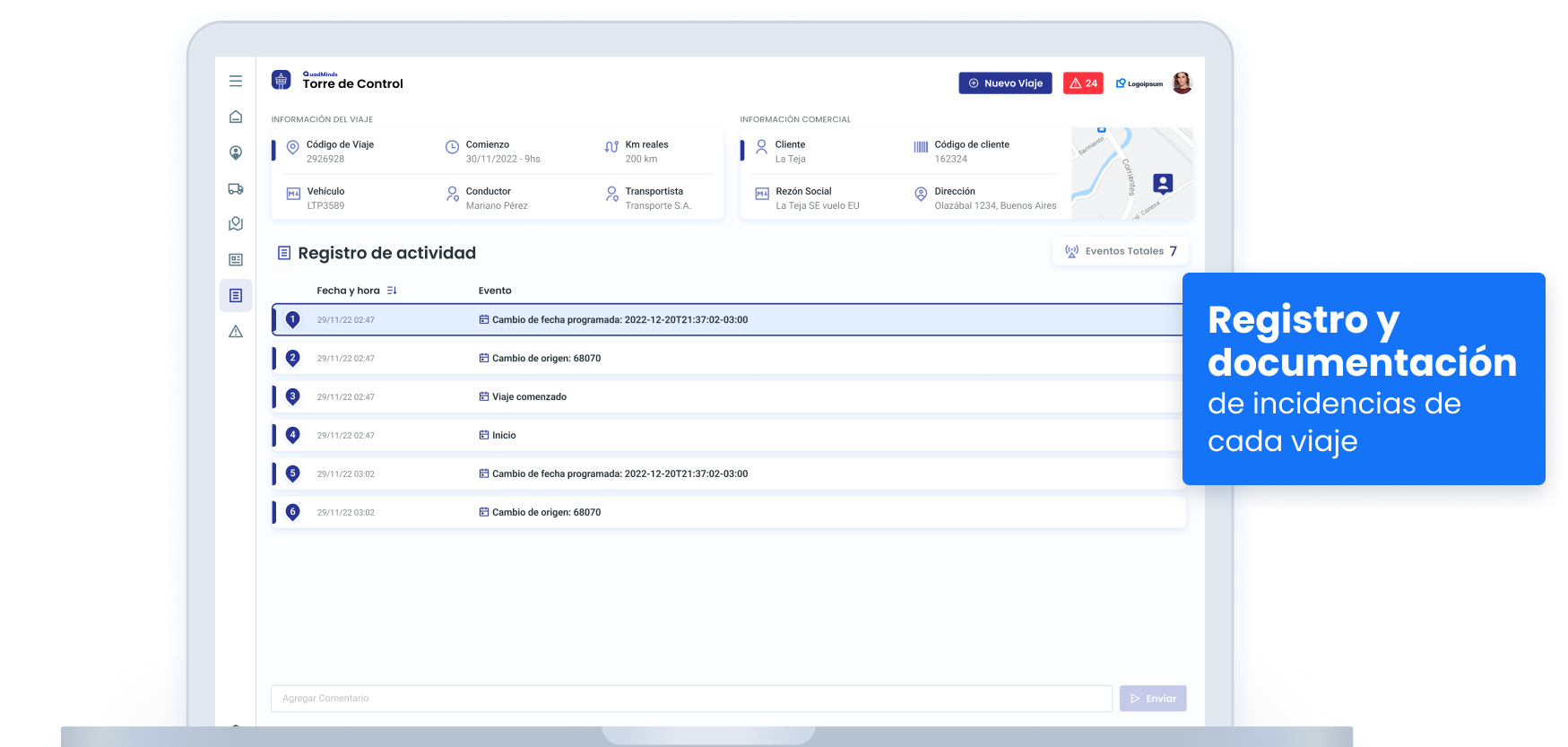
Task: Select event 4 Inicio row
Action: (727, 436)
